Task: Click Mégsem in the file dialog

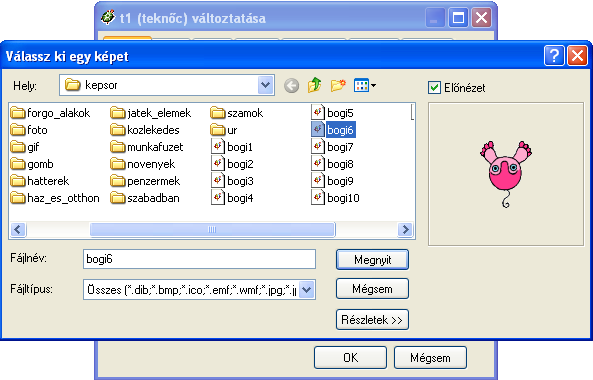Action: point(372,289)
